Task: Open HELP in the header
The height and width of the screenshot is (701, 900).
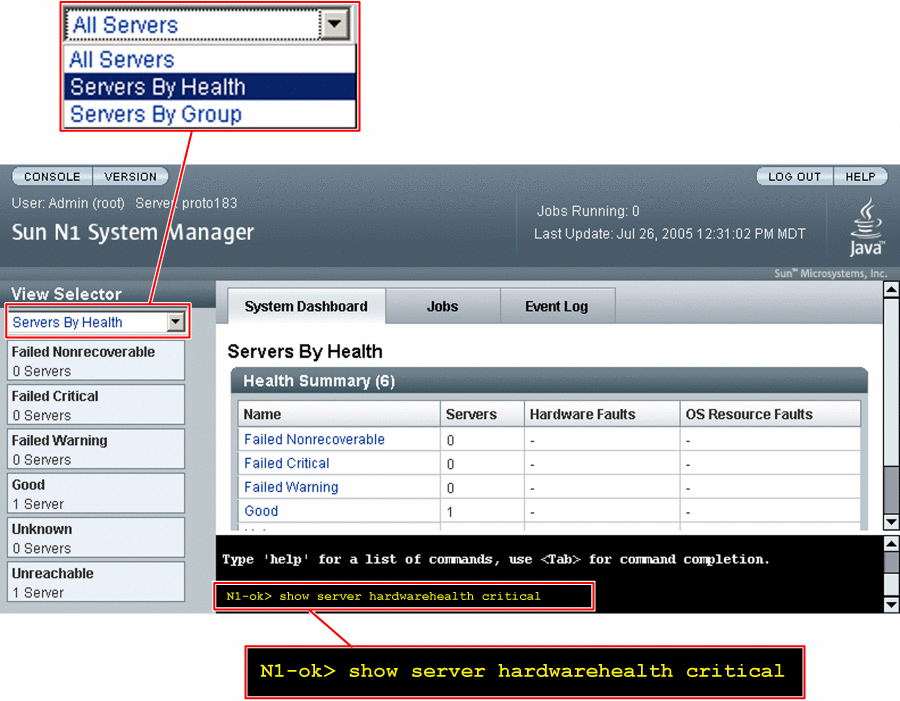Action: point(860,176)
